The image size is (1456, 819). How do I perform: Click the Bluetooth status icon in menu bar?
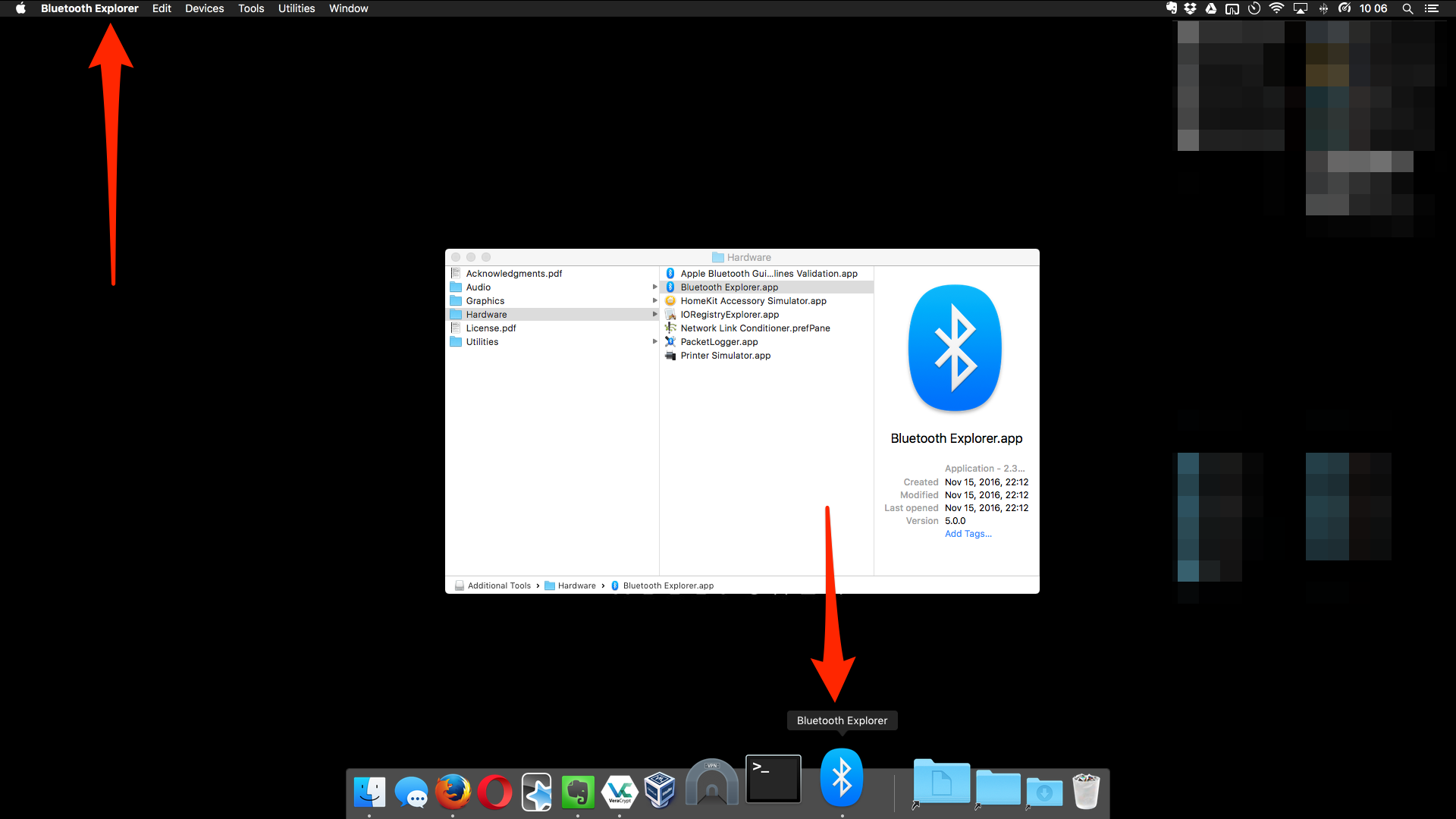1323,8
